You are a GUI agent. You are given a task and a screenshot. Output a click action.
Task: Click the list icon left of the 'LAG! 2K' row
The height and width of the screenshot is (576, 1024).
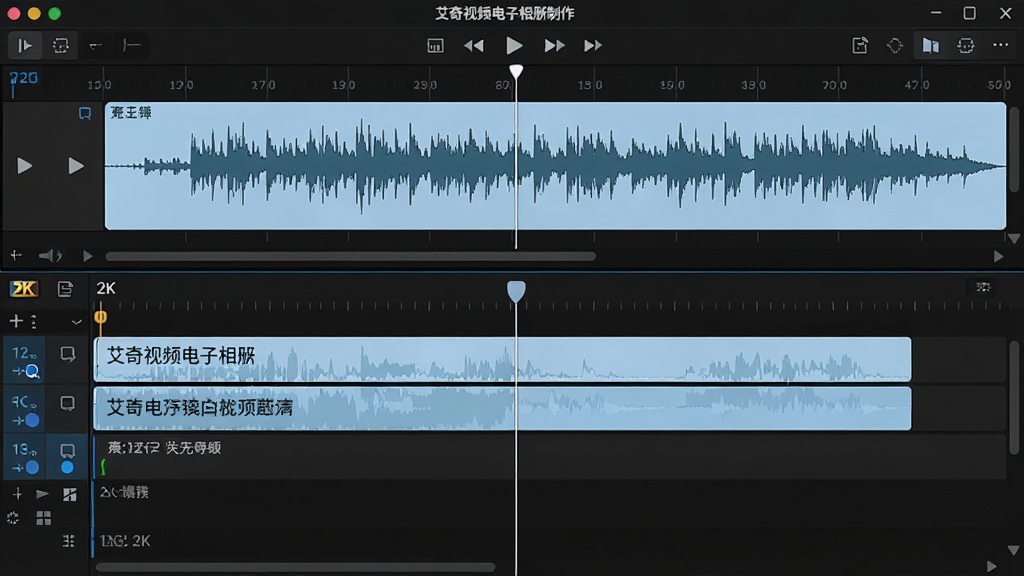(69, 541)
